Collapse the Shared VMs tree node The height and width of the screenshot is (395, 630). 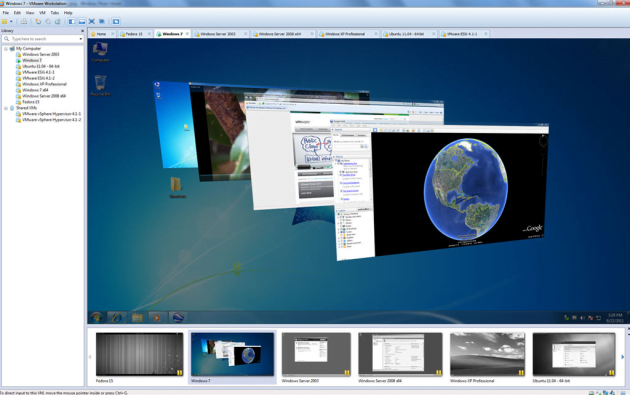coord(6,108)
